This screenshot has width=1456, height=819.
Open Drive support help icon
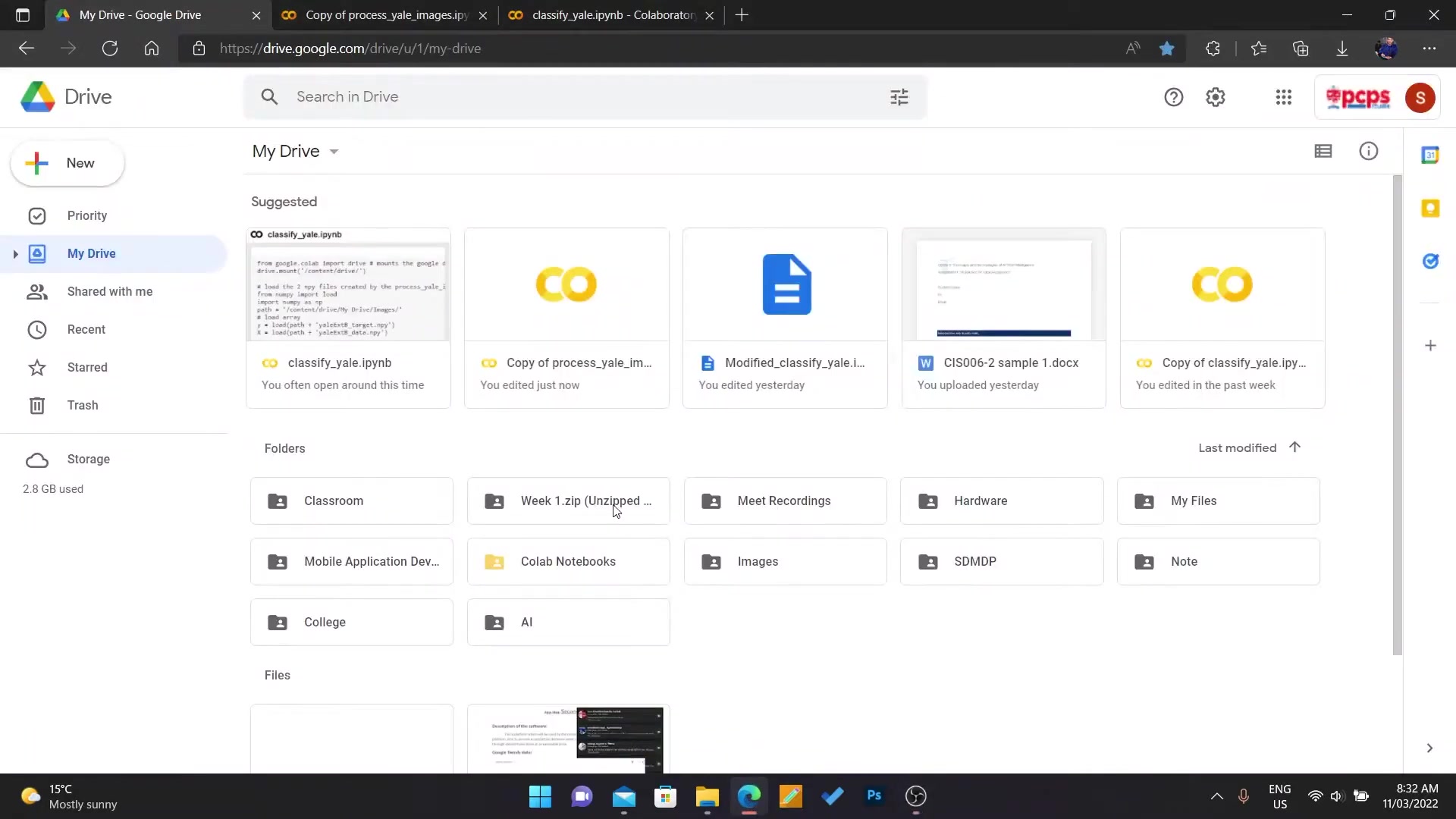click(x=1173, y=97)
